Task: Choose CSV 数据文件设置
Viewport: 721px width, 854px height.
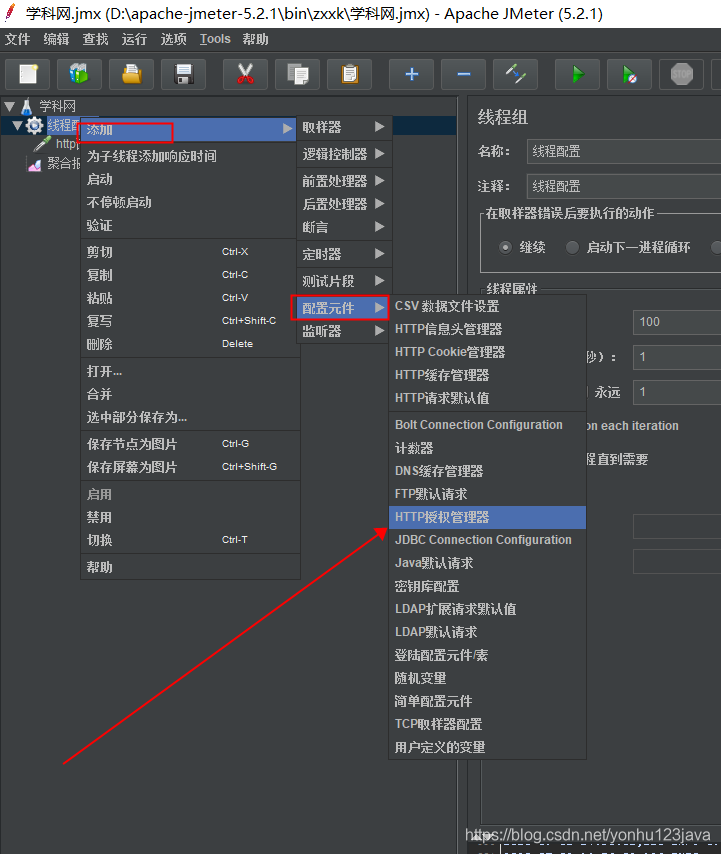Action: [x=487, y=306]
